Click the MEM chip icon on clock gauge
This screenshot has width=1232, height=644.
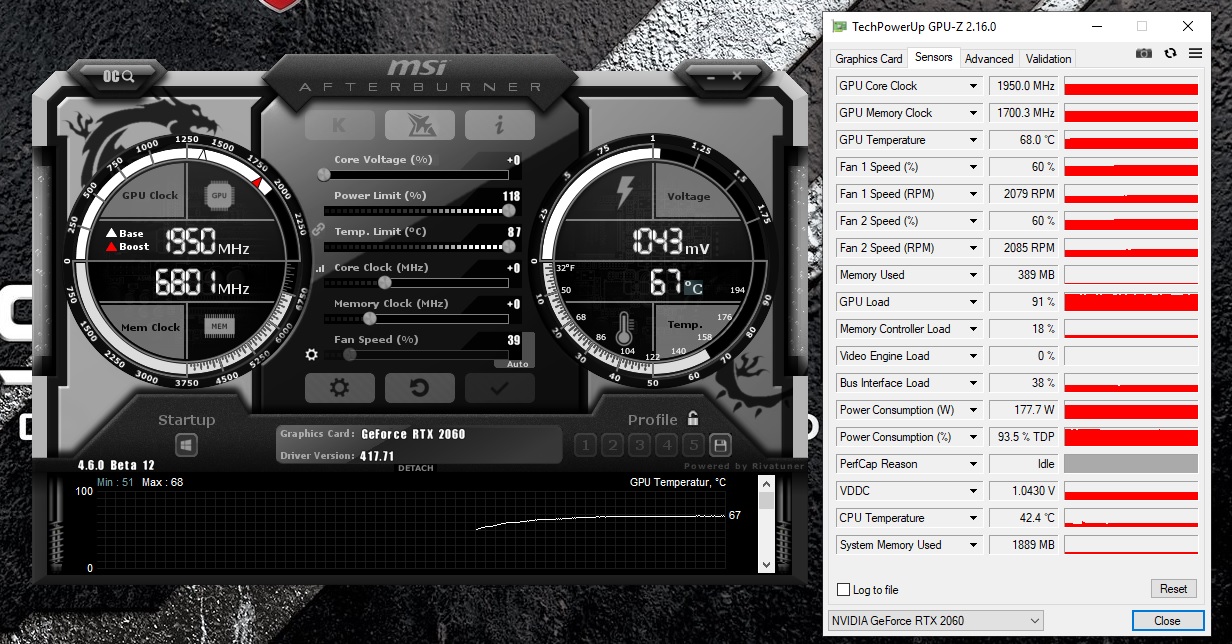[x=219, y=325]
